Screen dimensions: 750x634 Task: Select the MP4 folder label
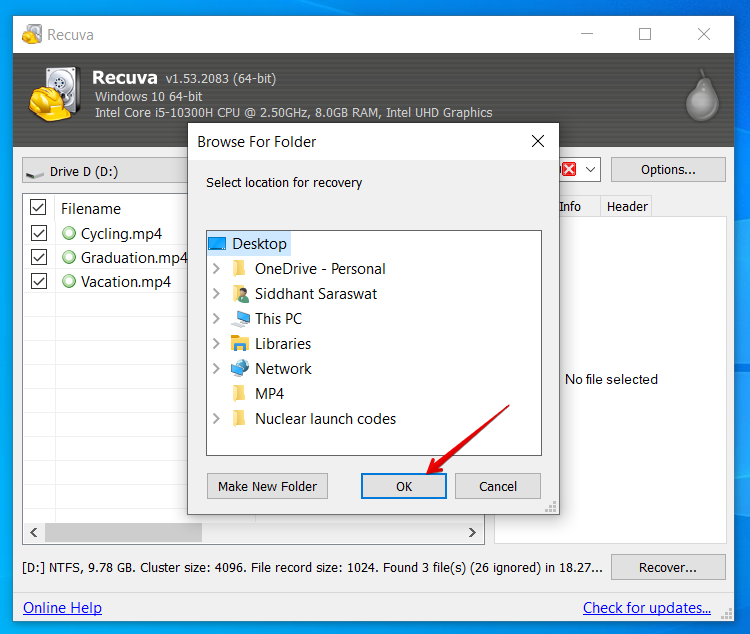tap(269, 393)
